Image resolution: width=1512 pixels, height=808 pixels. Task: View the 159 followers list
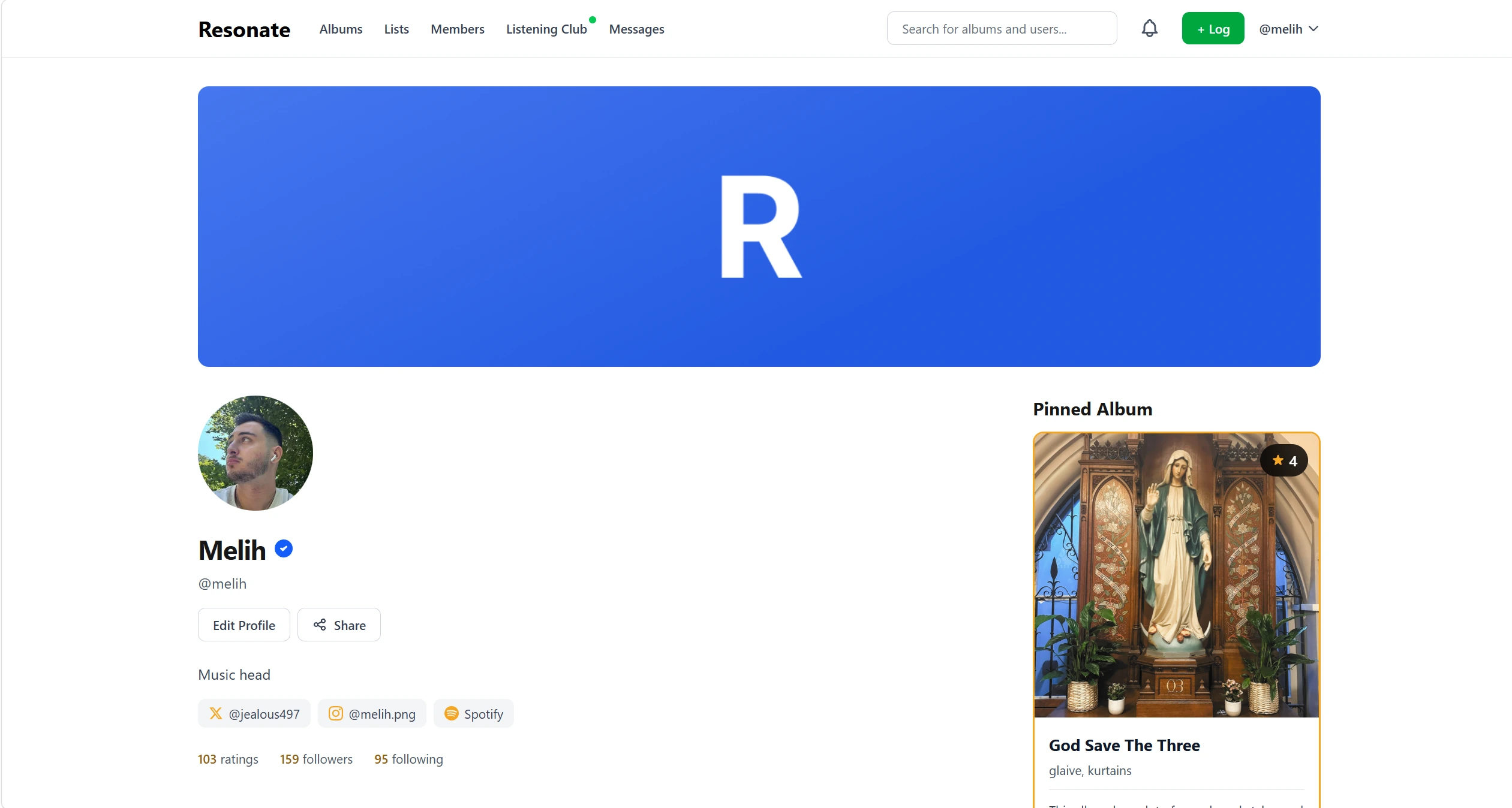pos(316,759)
